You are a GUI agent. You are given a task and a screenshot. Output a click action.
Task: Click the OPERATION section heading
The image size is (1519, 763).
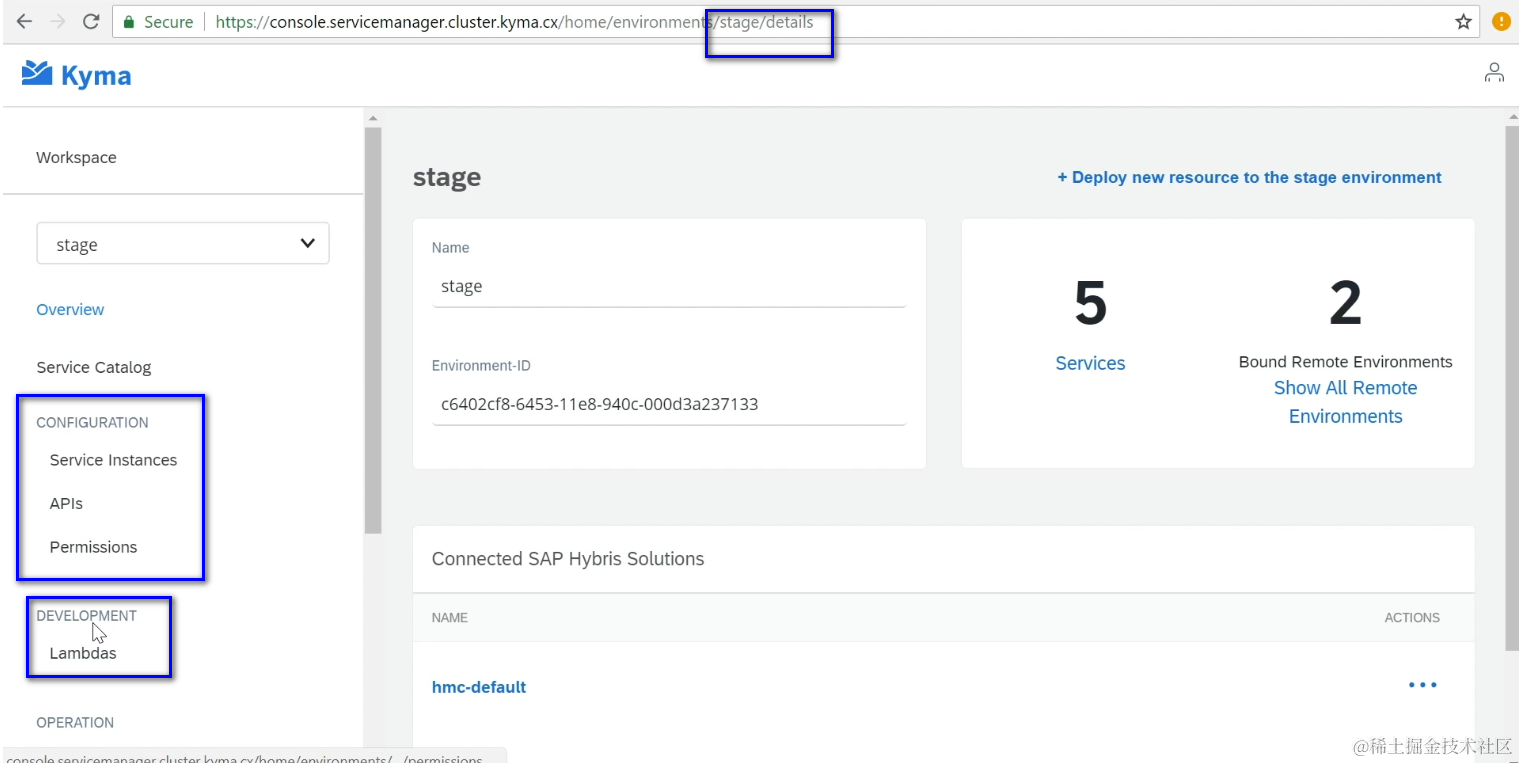point(75,722)
